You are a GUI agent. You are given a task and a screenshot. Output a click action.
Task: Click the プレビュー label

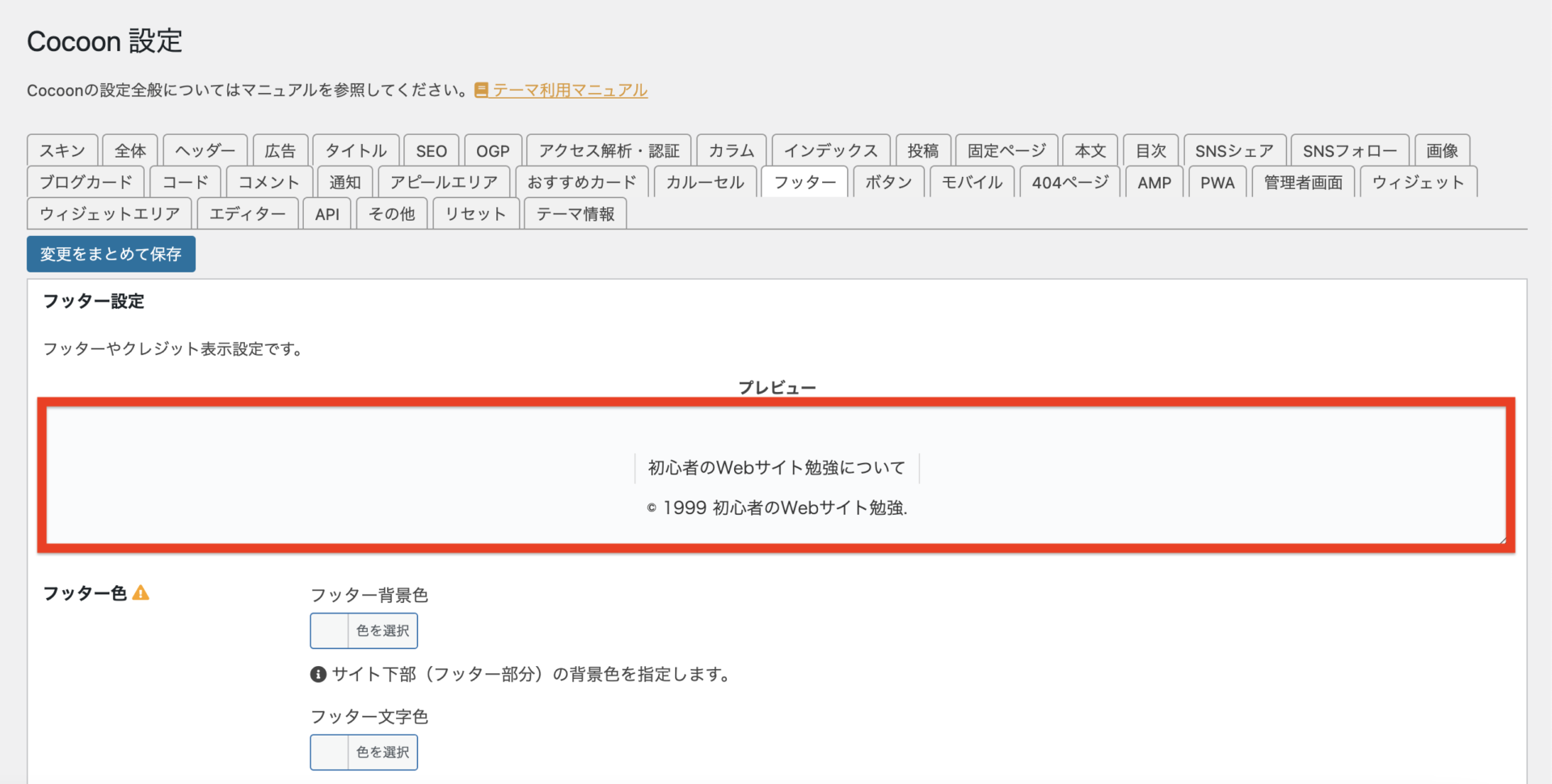pos(777,387)
